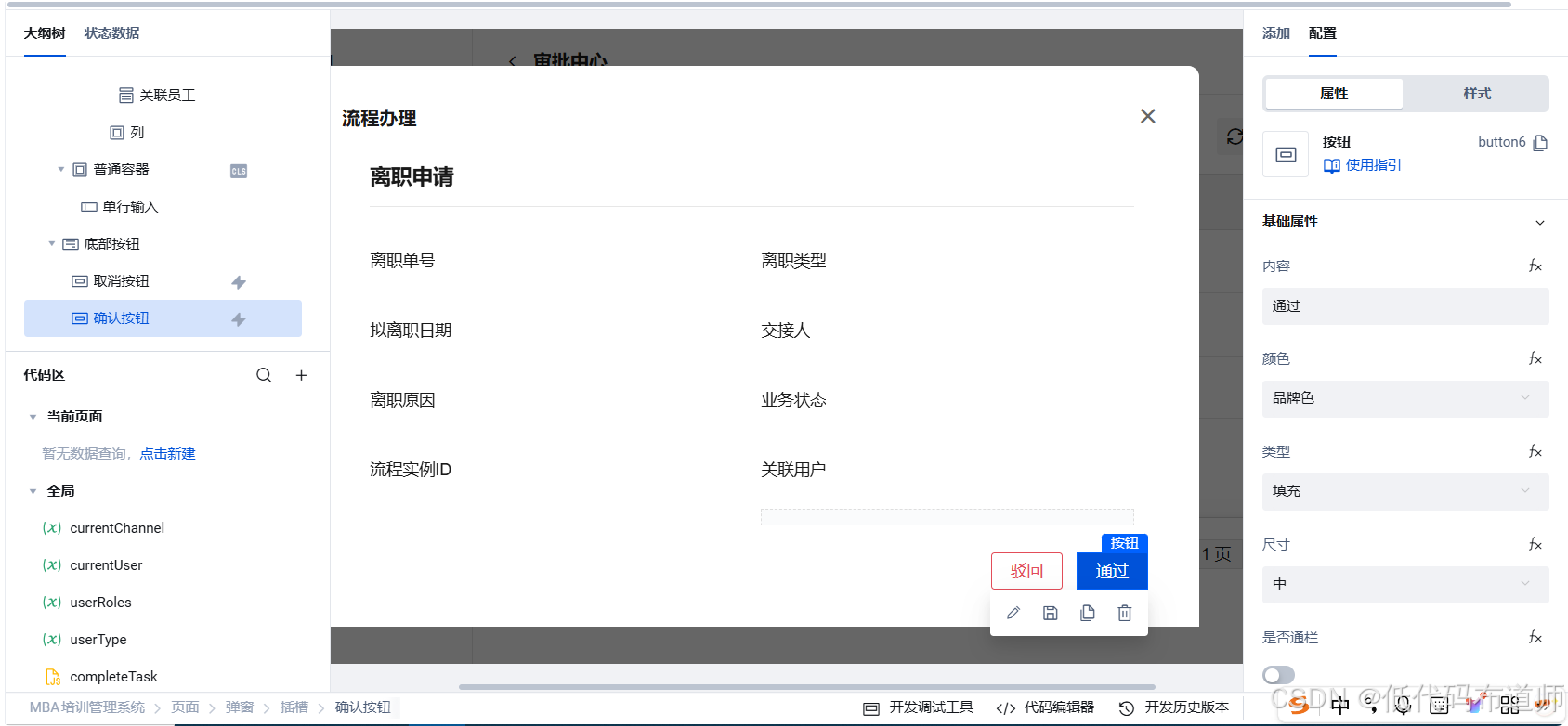Viewport: 1568px width, 726px height.
Task: Open the 使用指引 link
Action: (1363, 165)
